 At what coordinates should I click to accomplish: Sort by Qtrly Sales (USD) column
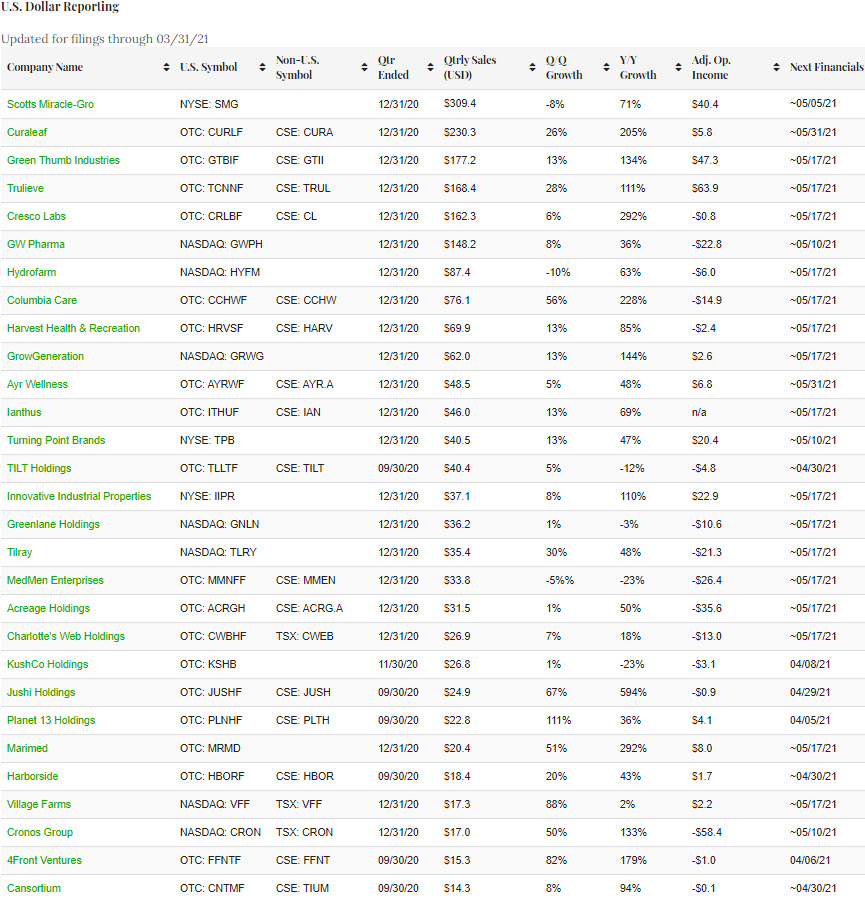click(532, 68)
